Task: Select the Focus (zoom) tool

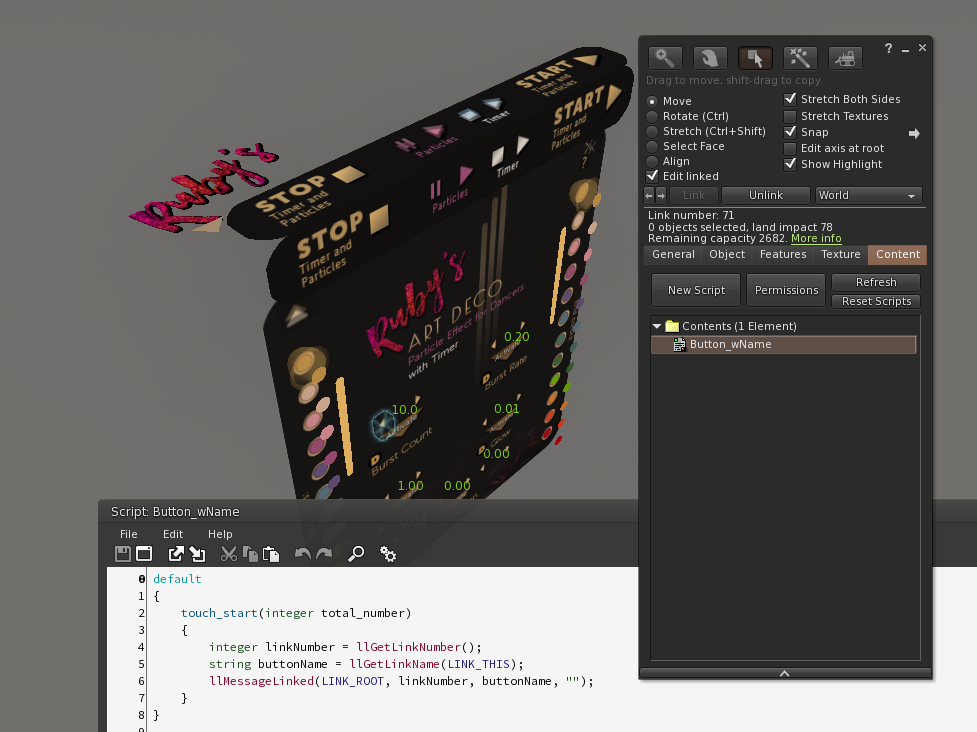Action: [x=665, y=58]
